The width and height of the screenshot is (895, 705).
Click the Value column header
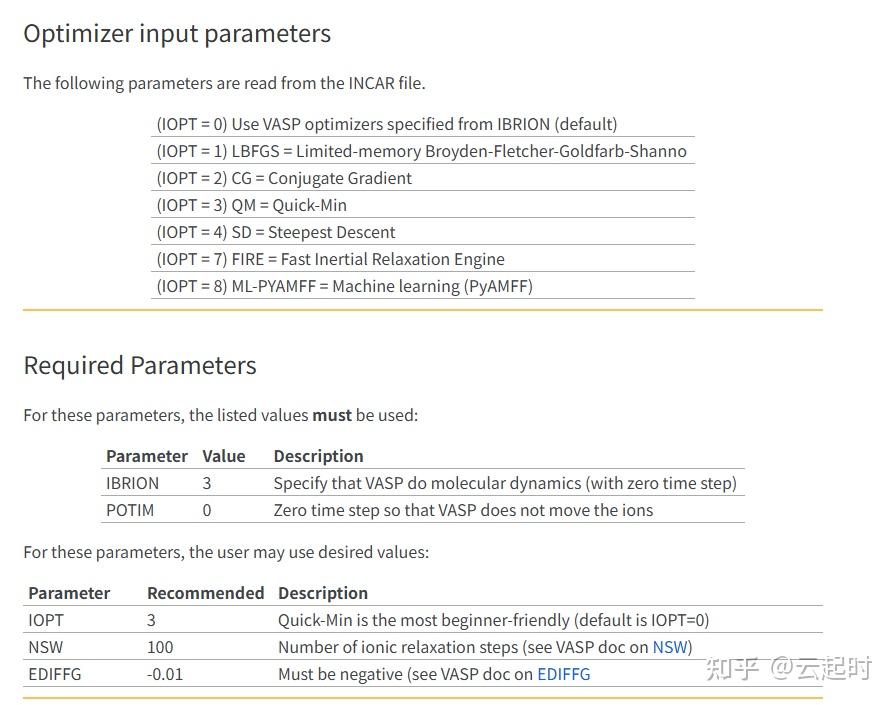pyautogui.click(x=223, y=456)
